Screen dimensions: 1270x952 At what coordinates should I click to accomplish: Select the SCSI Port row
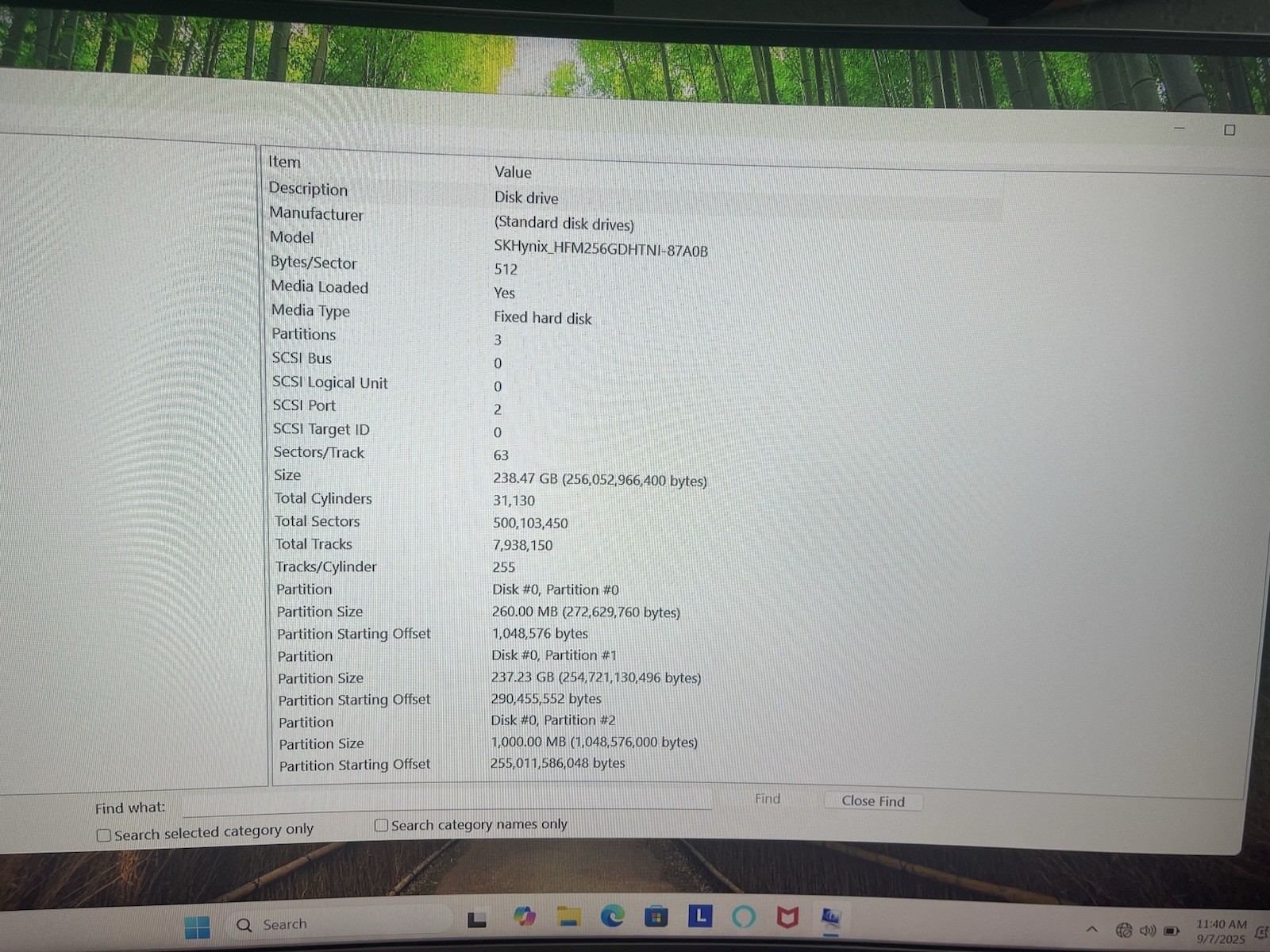click(x=304, y=405)
